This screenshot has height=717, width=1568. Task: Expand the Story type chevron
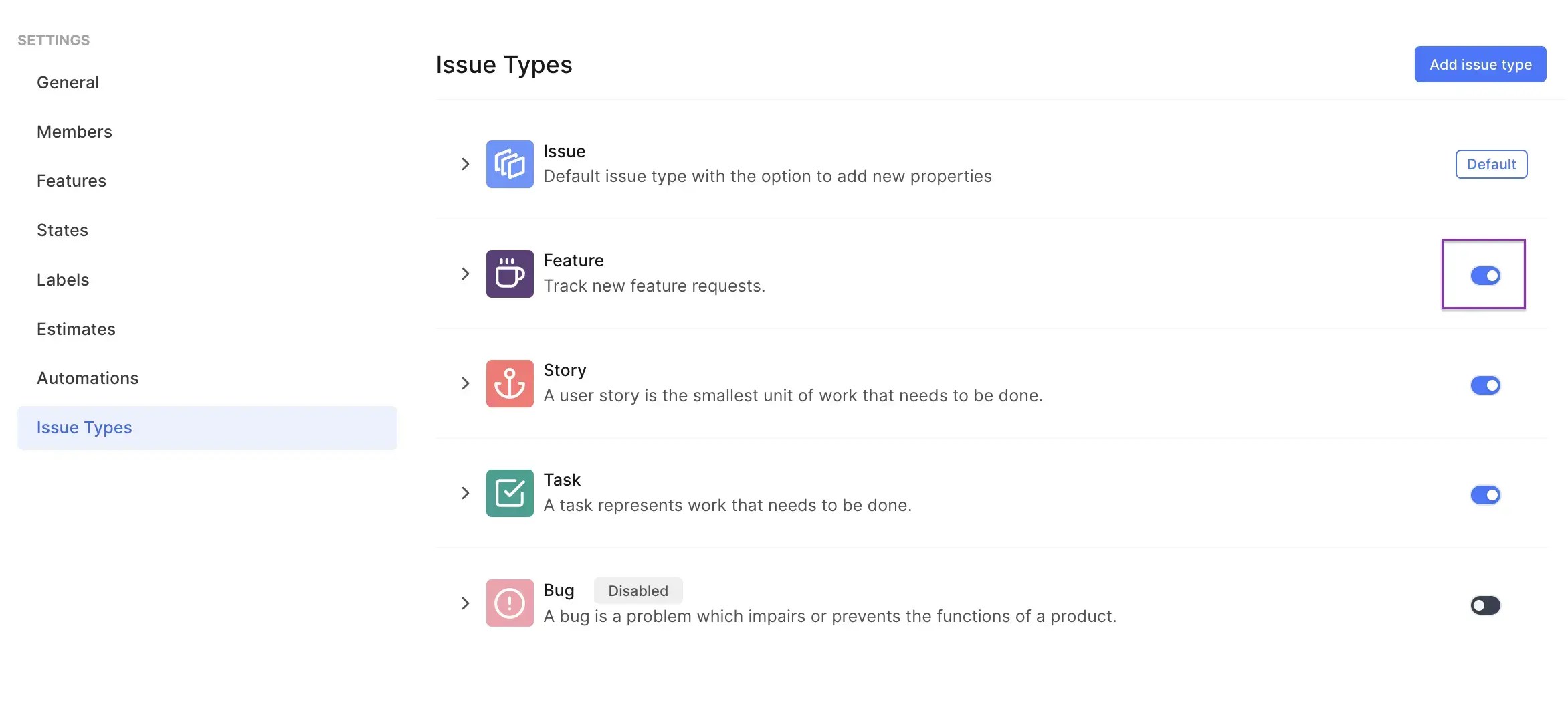(x=465, y=383)
